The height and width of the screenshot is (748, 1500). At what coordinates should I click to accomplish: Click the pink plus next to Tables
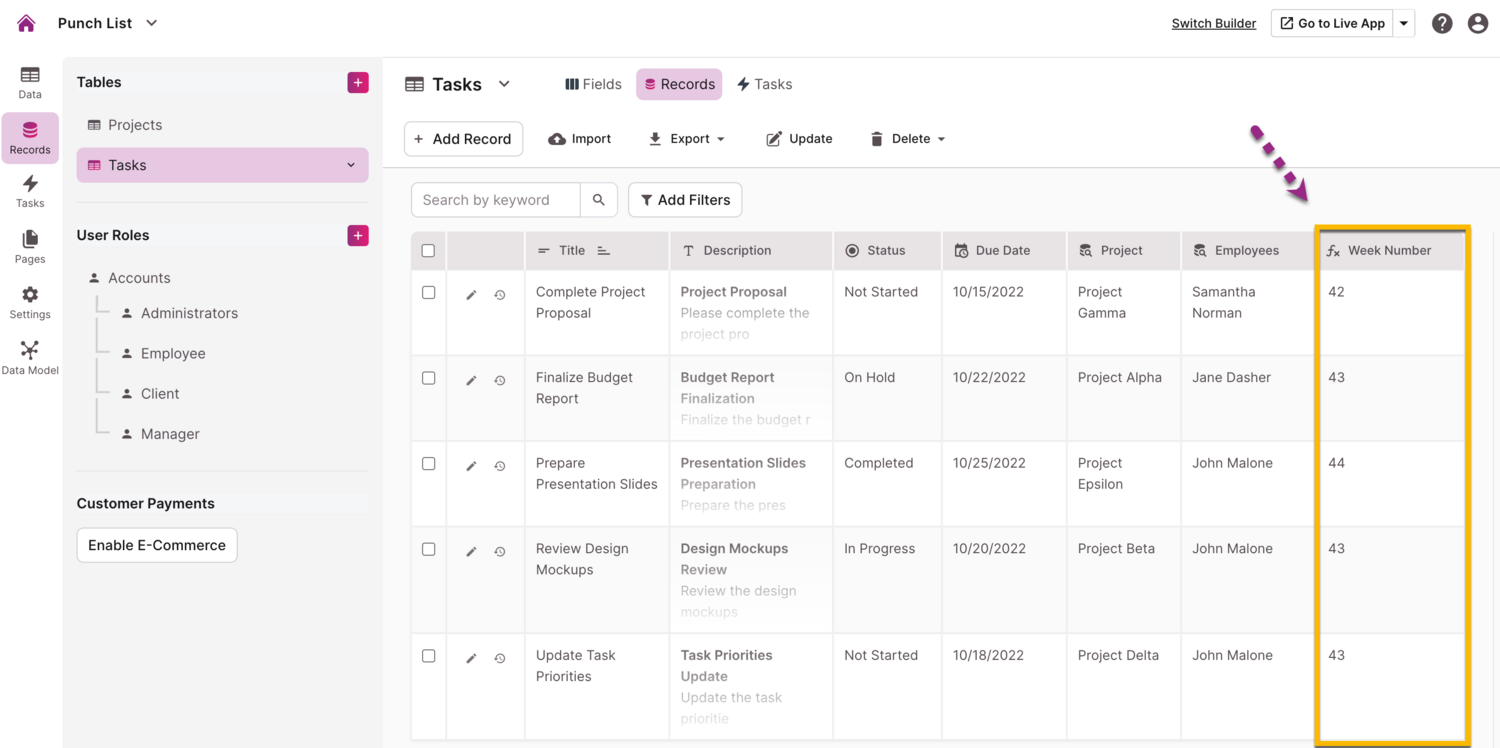click(358, 82)
